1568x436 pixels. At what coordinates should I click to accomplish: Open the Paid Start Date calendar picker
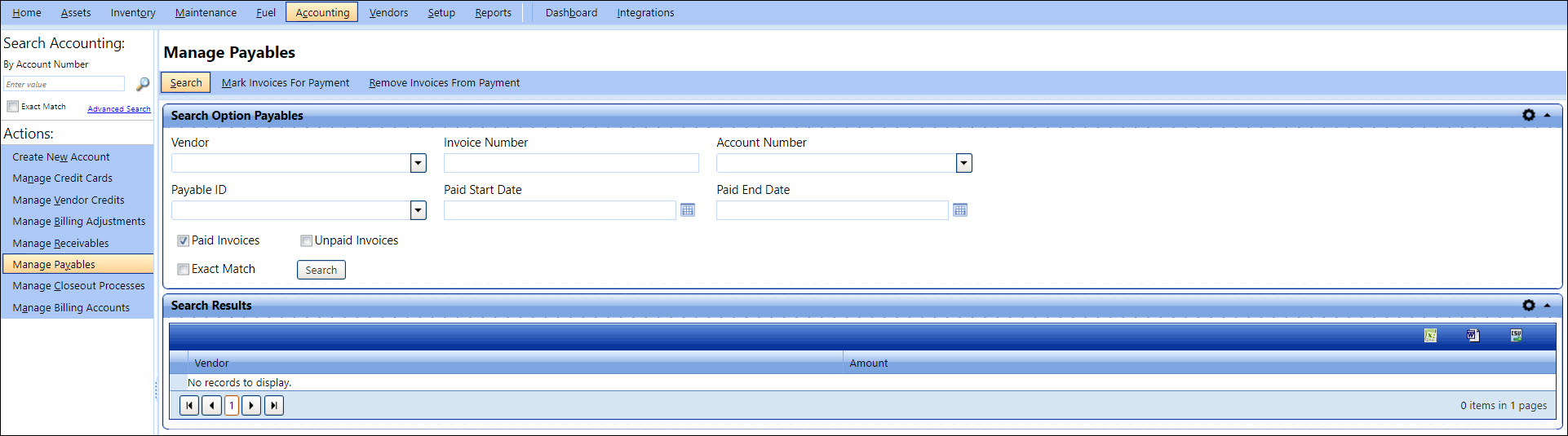(x=688, y=210)
